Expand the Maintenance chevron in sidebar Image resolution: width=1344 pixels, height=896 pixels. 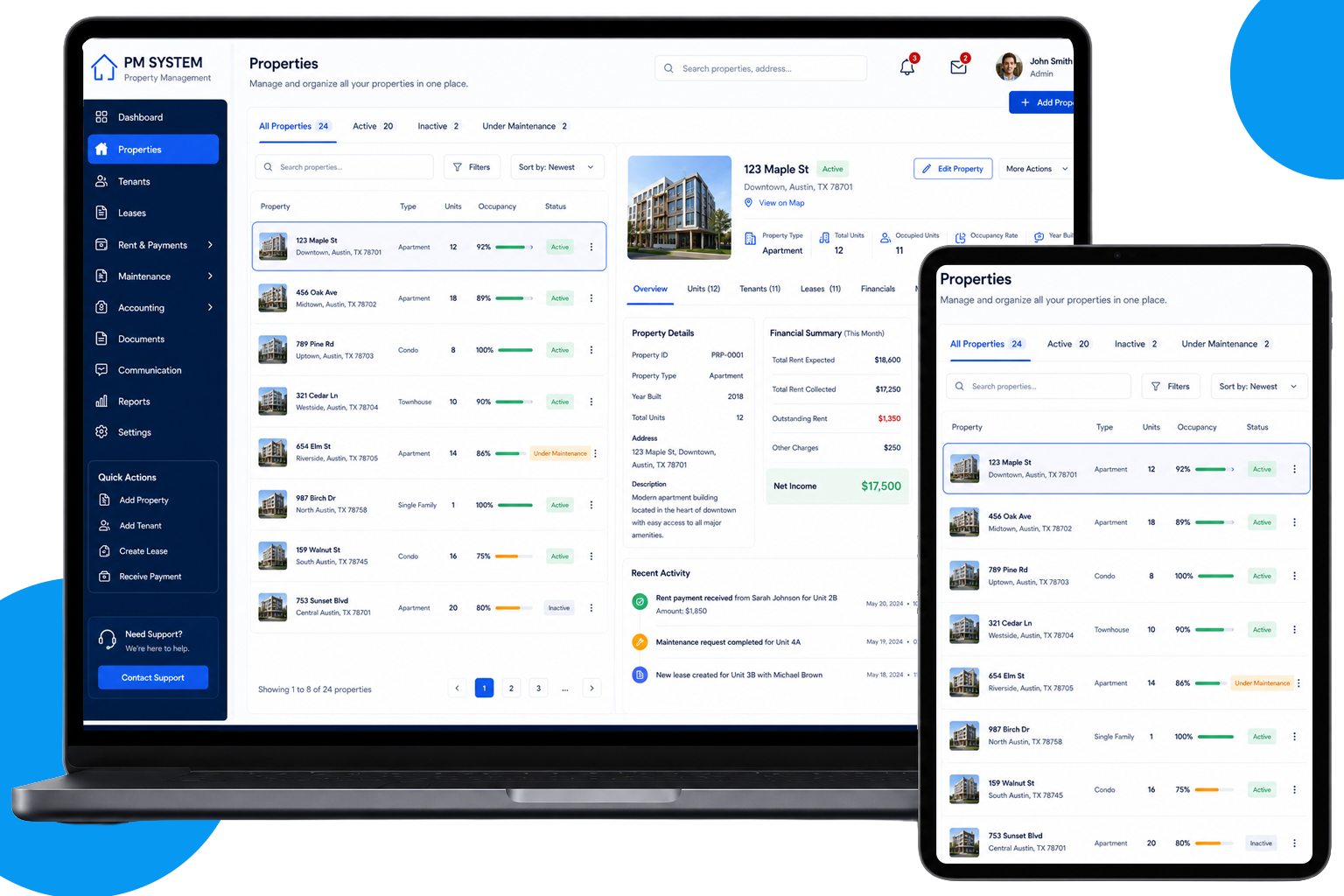click(210, 276)
